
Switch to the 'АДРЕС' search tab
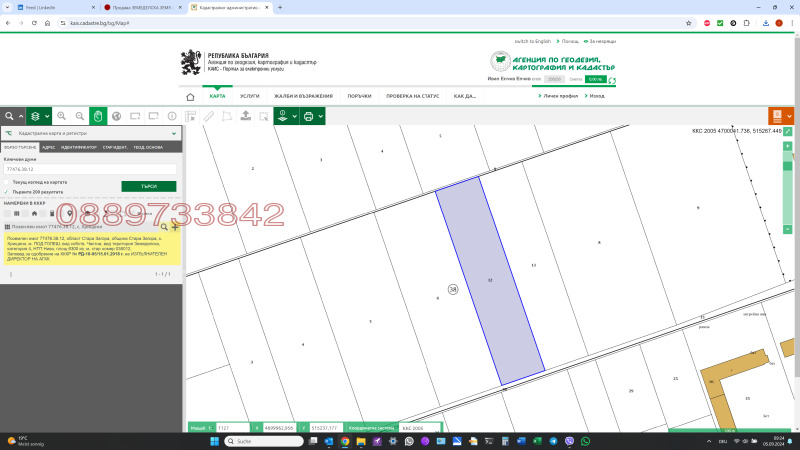coord(49,147)
